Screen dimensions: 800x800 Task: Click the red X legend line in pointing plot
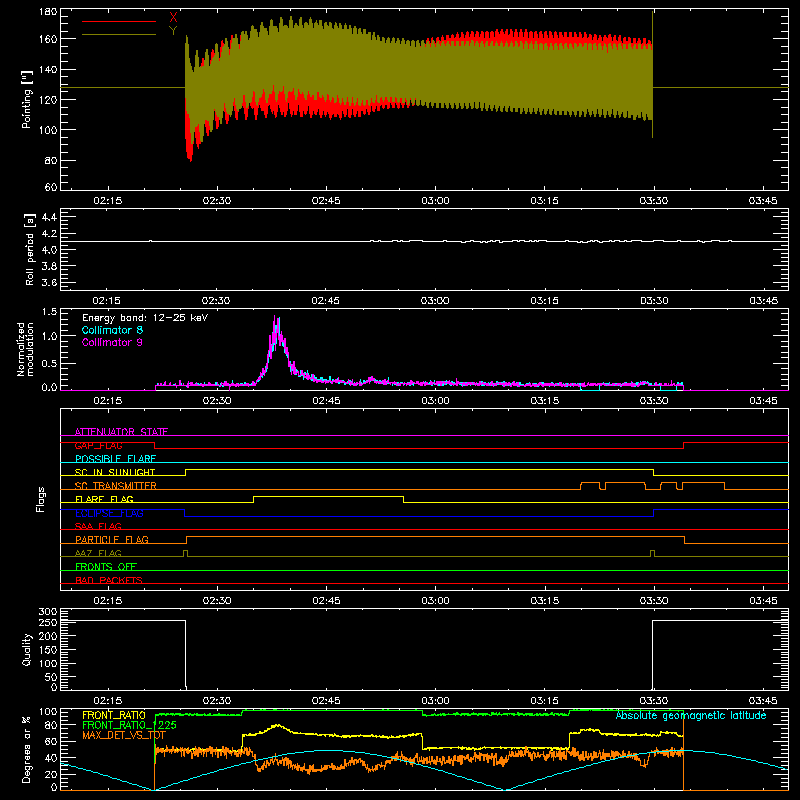coord(119,21)
